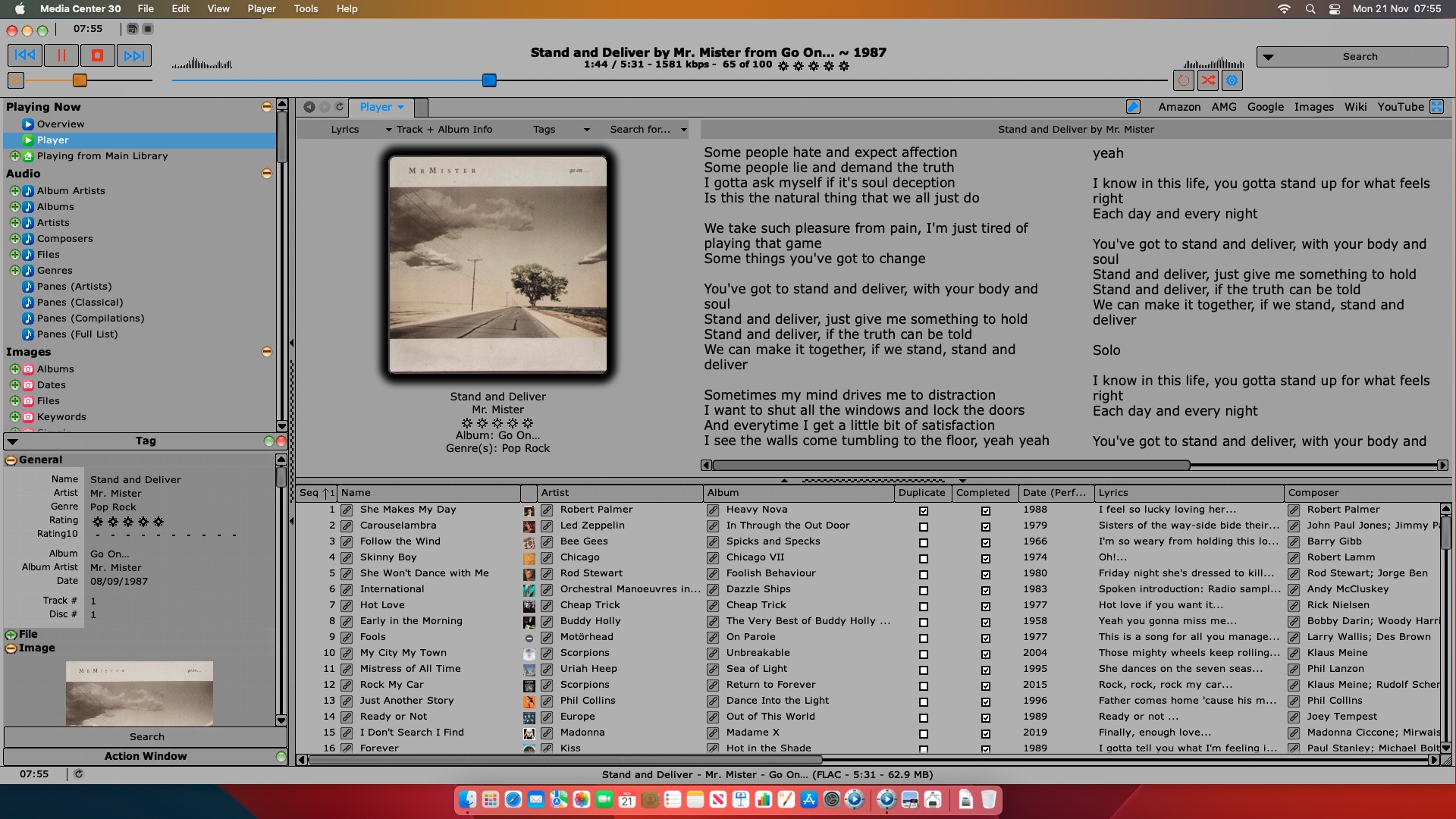Image resolution: width=1456 pixels, height=819 pixels.
Task: Select the Player tab
Action: [x=381, y=107]
